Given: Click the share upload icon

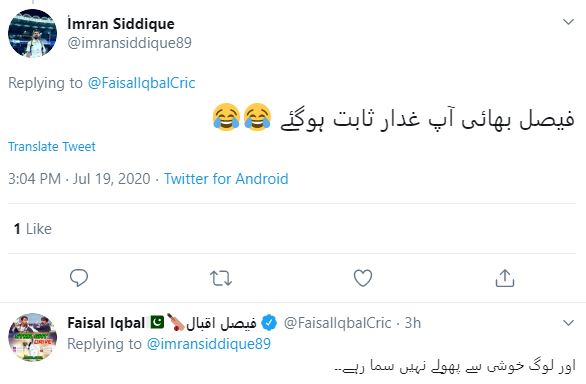Looking at the screenshot, I should (x=505, y=278).
